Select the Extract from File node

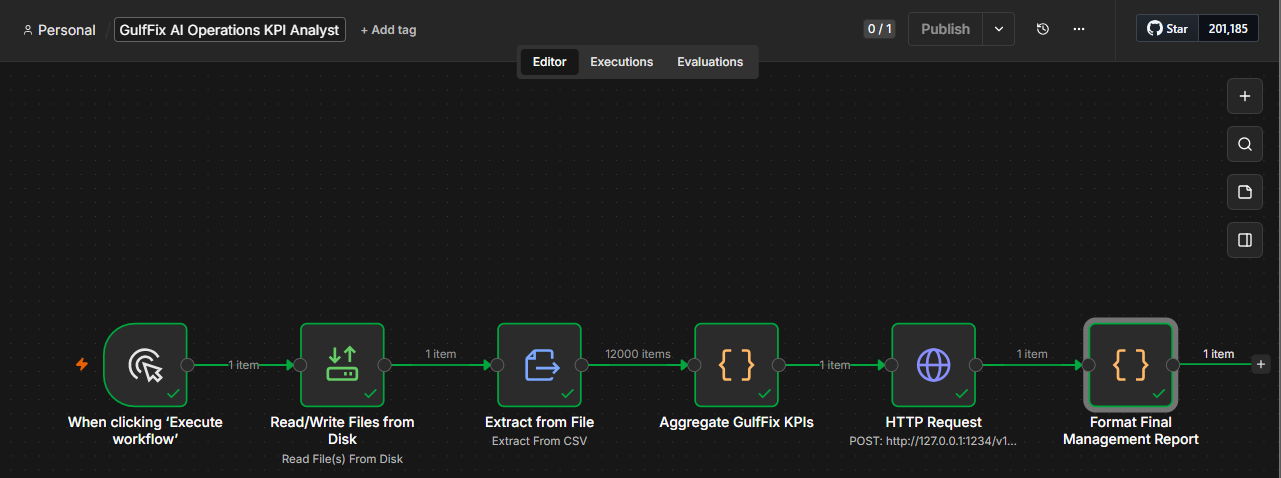click(x=539, y=365)
